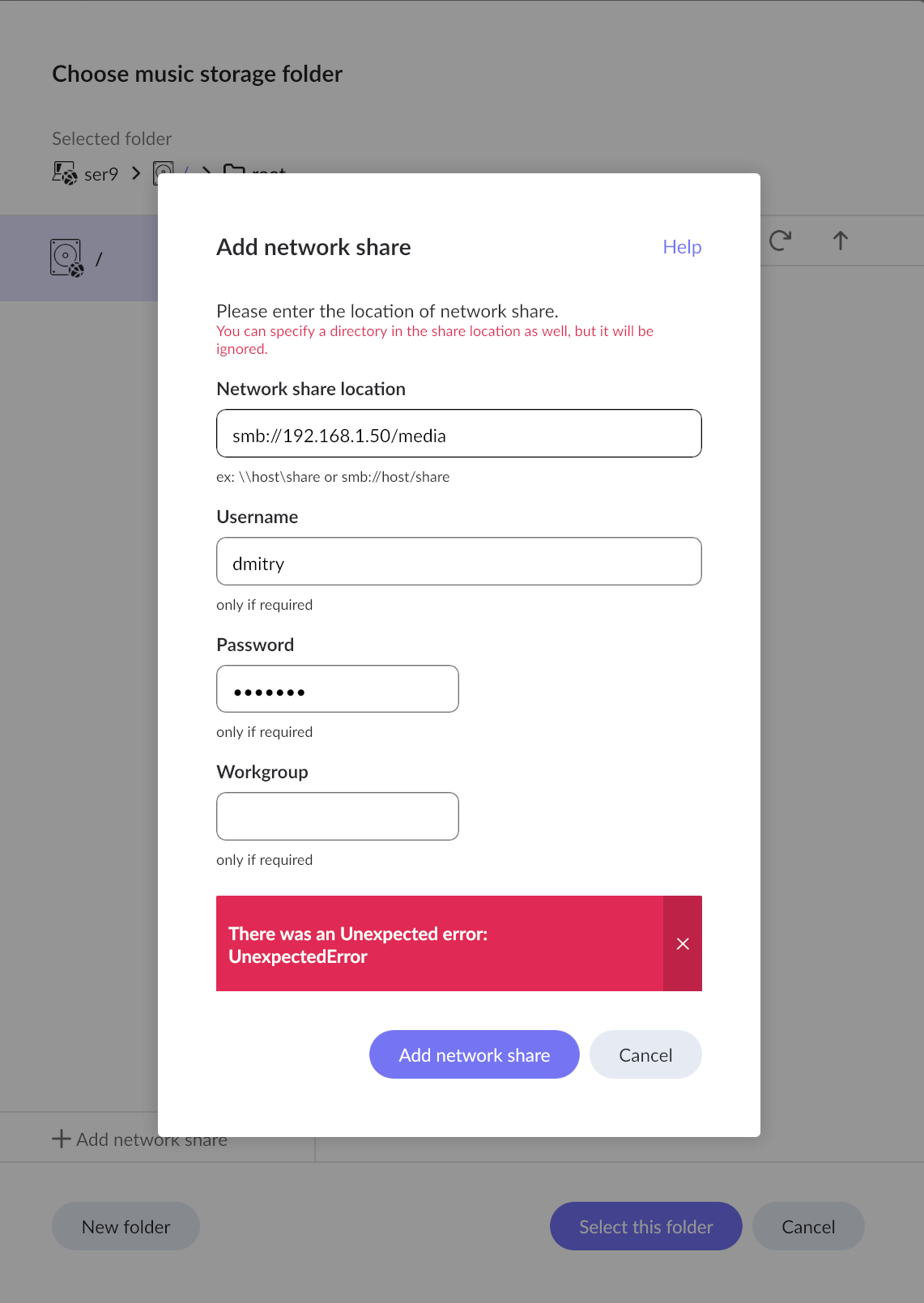The width and height of the screenshot is (924, 1303).
Task: Click the ser9 device icon in breadcrumb
Action: click(65, 172)
